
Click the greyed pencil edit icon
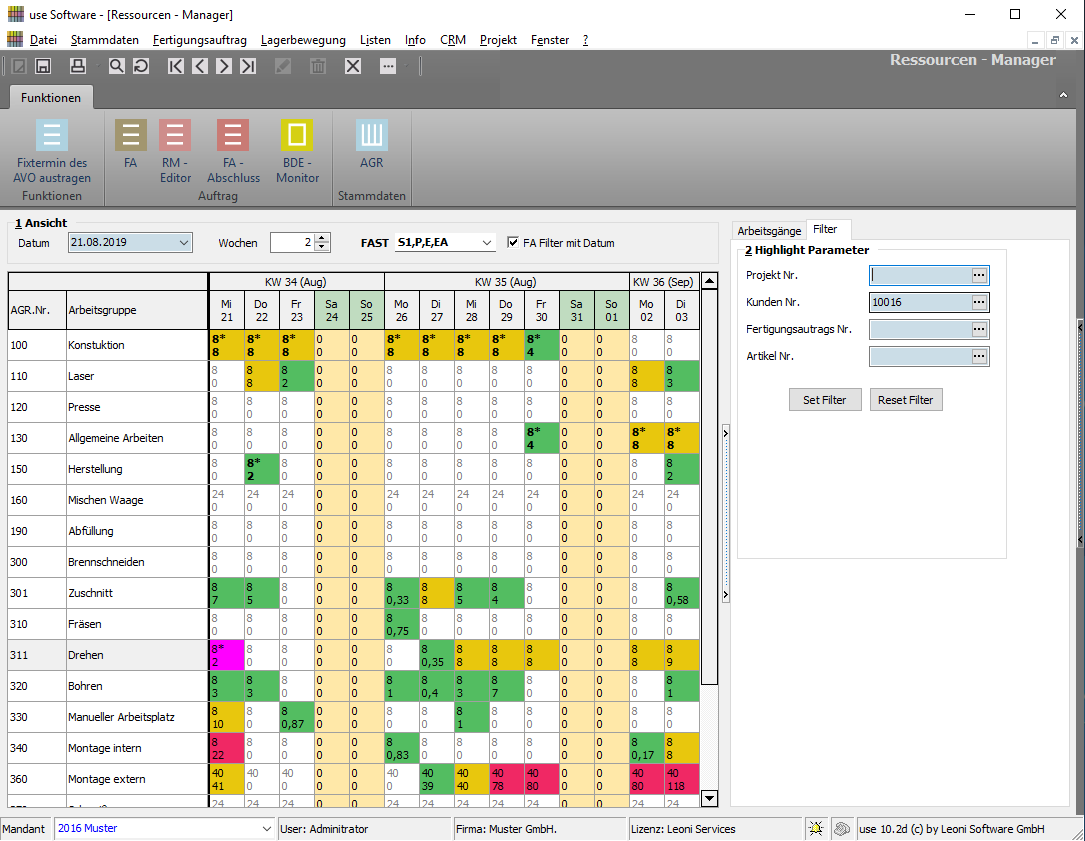283,66
